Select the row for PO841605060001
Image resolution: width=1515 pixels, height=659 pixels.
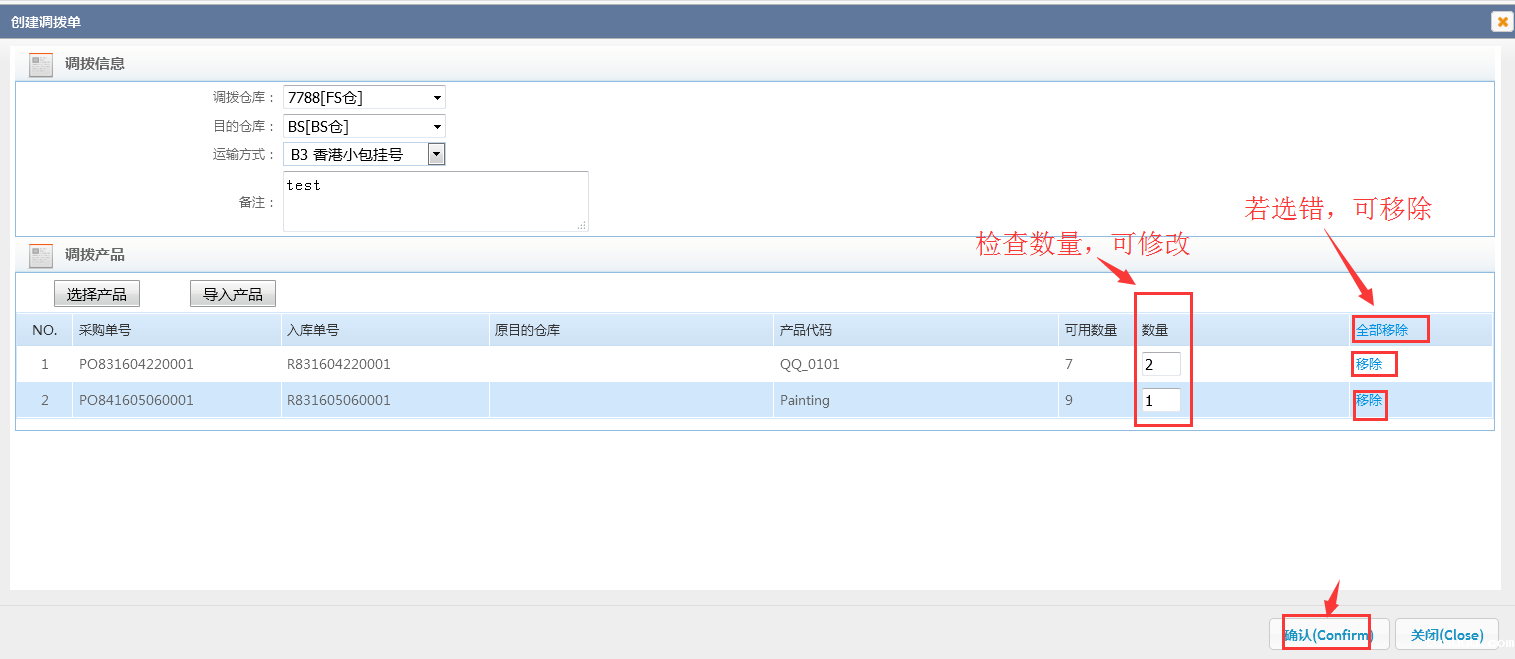click(x=600, y=400)
